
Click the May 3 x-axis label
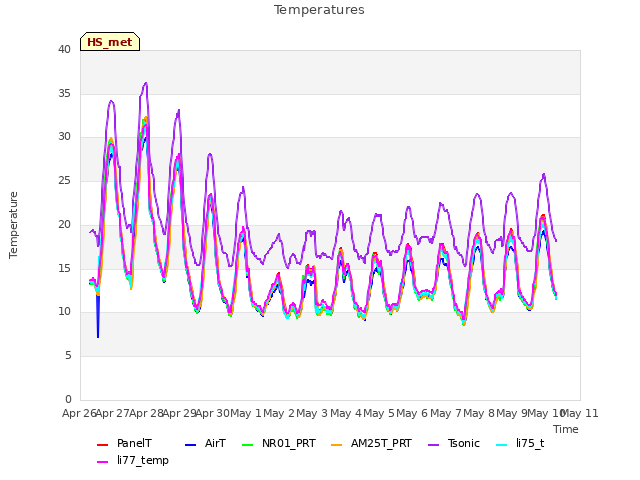(312, 413)
